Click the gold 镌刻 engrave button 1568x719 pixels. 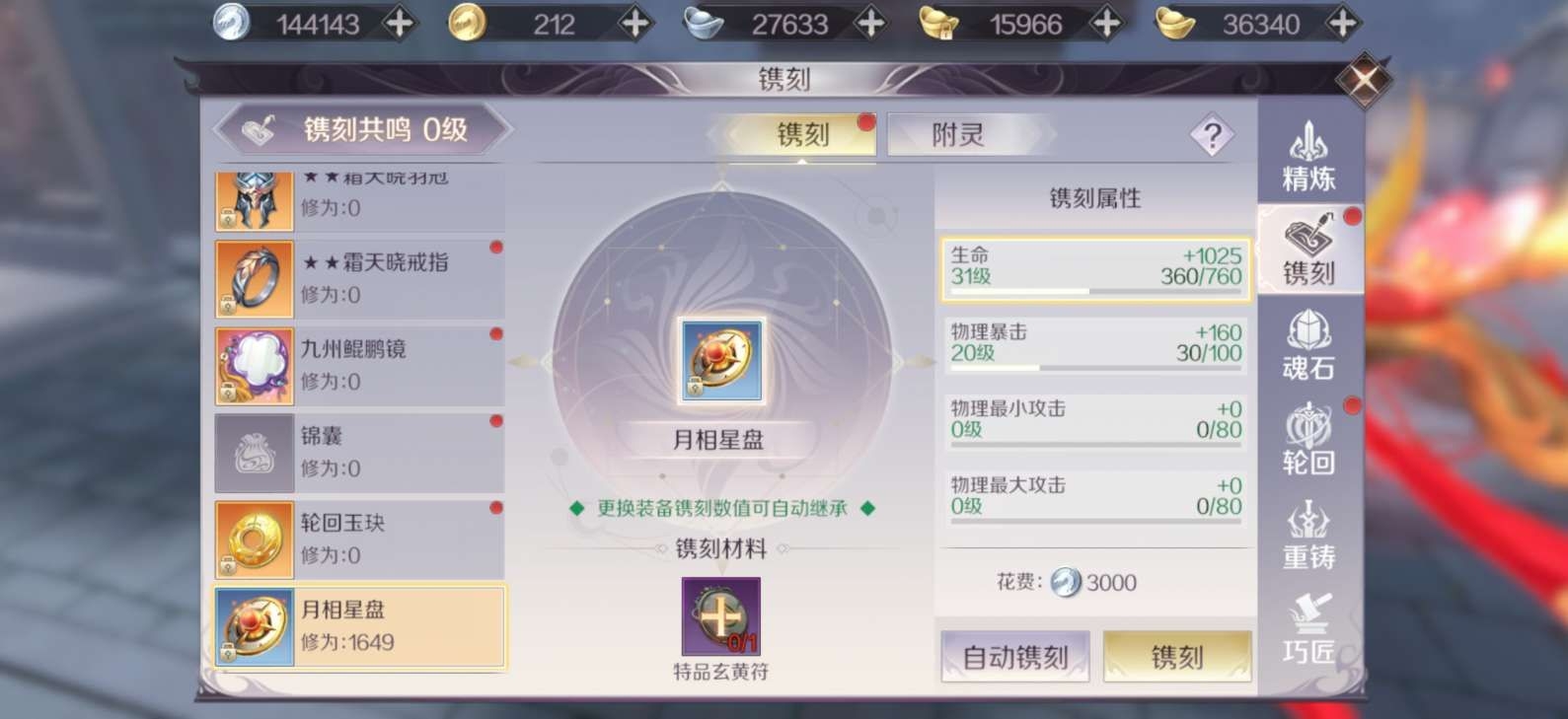pyautogui.click(x=1177, y=657)
